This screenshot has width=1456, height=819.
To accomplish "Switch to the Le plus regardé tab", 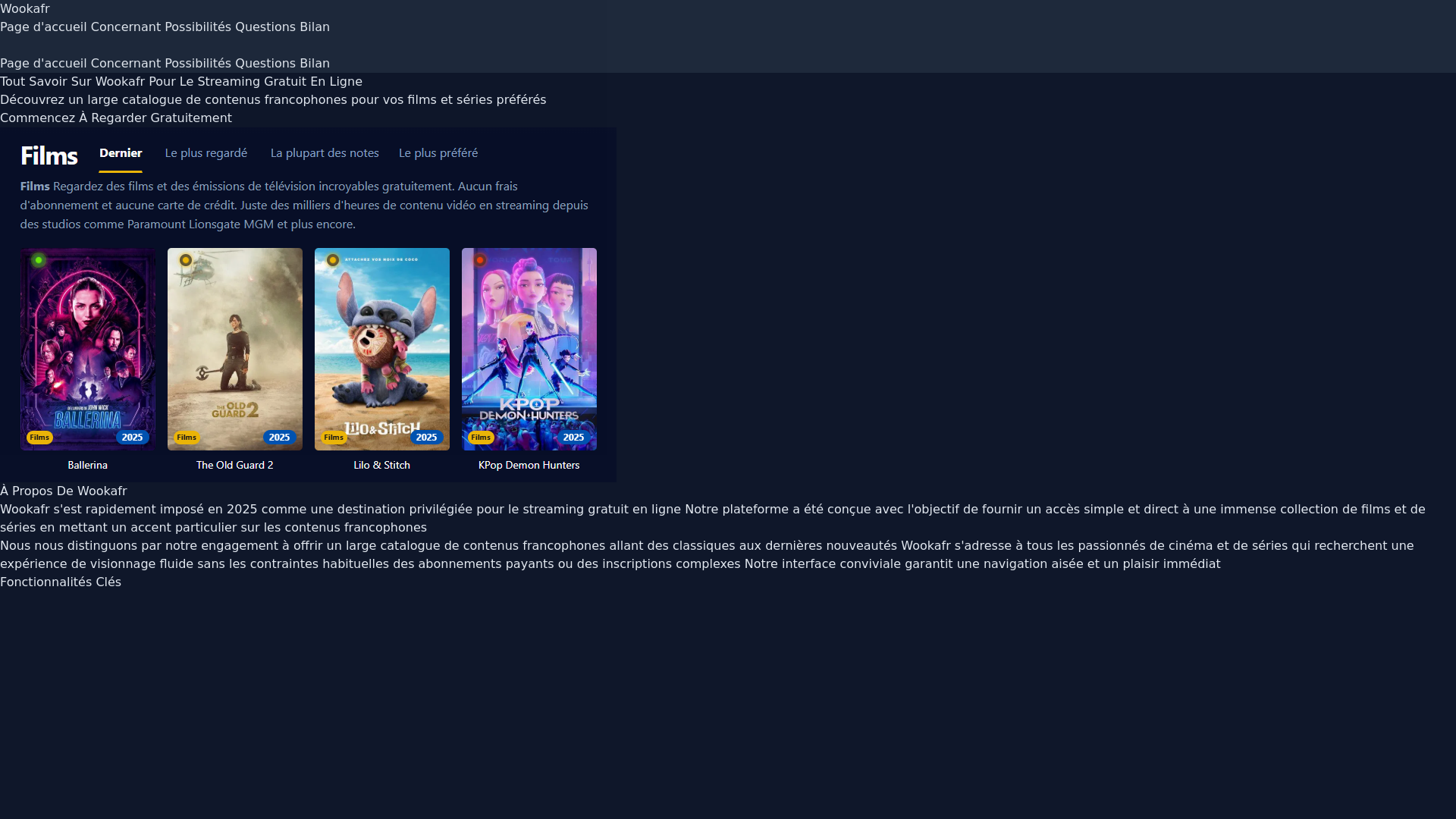I will [206, 153].
